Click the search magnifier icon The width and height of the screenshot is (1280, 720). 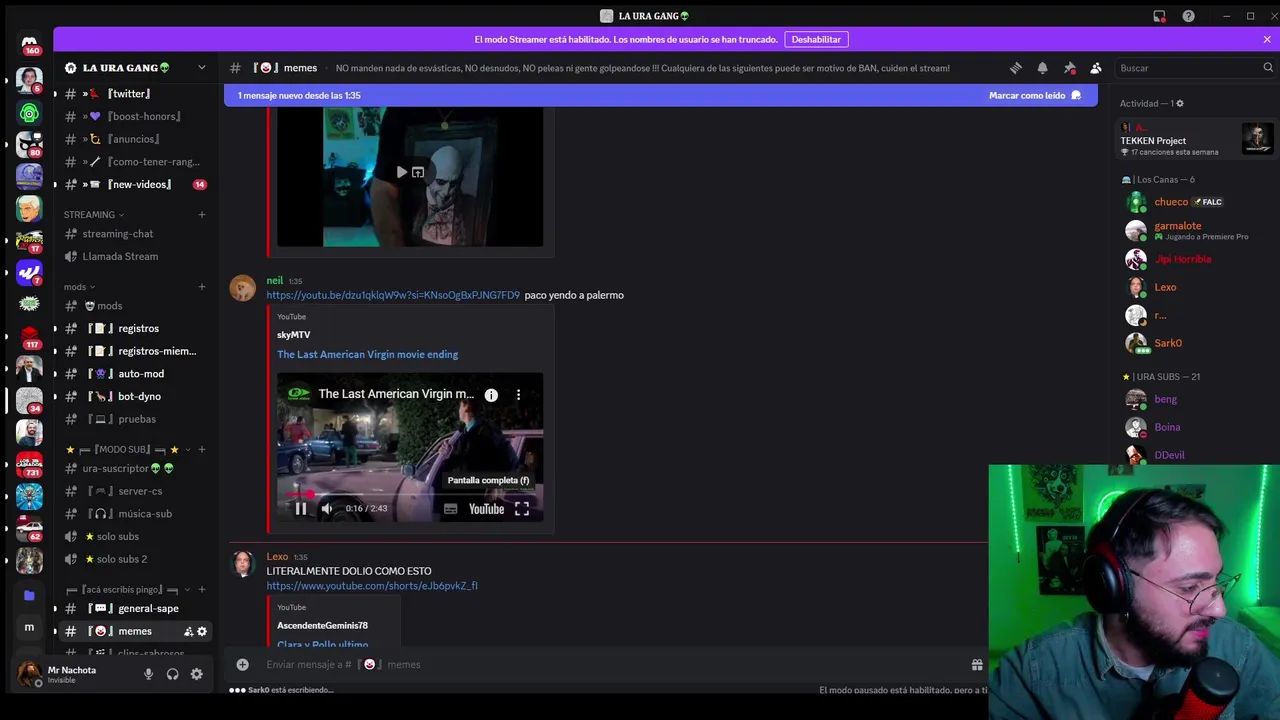pyautogui.click(x=1267, y=68)
